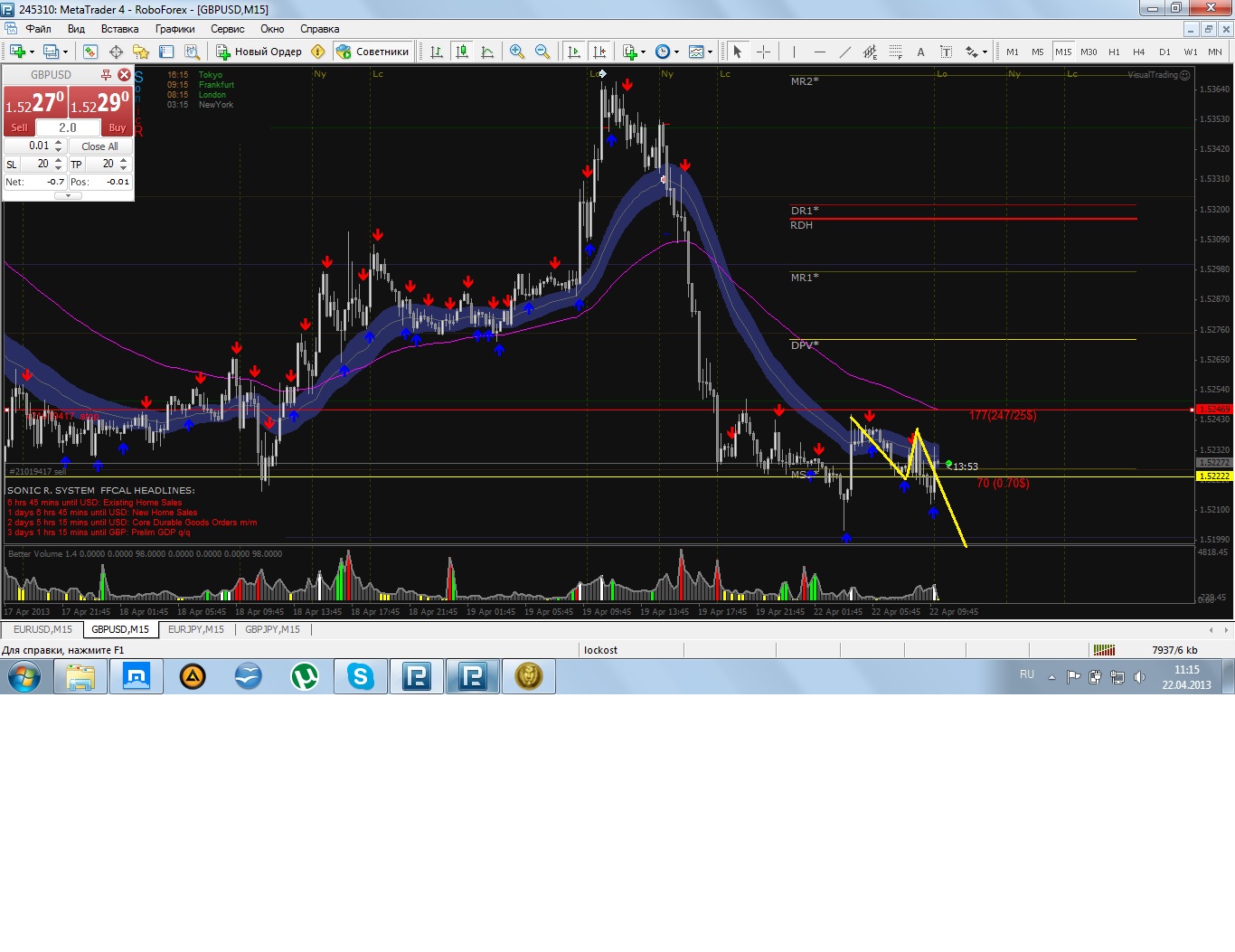Viewport: 1235px width, 952px height.
Task: Toggle Chart Shift button
Action: tap(599, 52)
